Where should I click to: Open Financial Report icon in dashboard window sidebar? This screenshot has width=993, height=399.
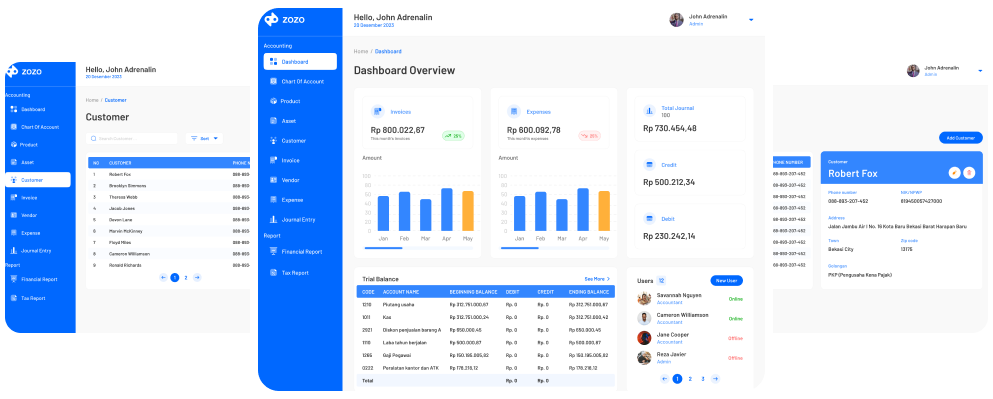tap(274, 251)
